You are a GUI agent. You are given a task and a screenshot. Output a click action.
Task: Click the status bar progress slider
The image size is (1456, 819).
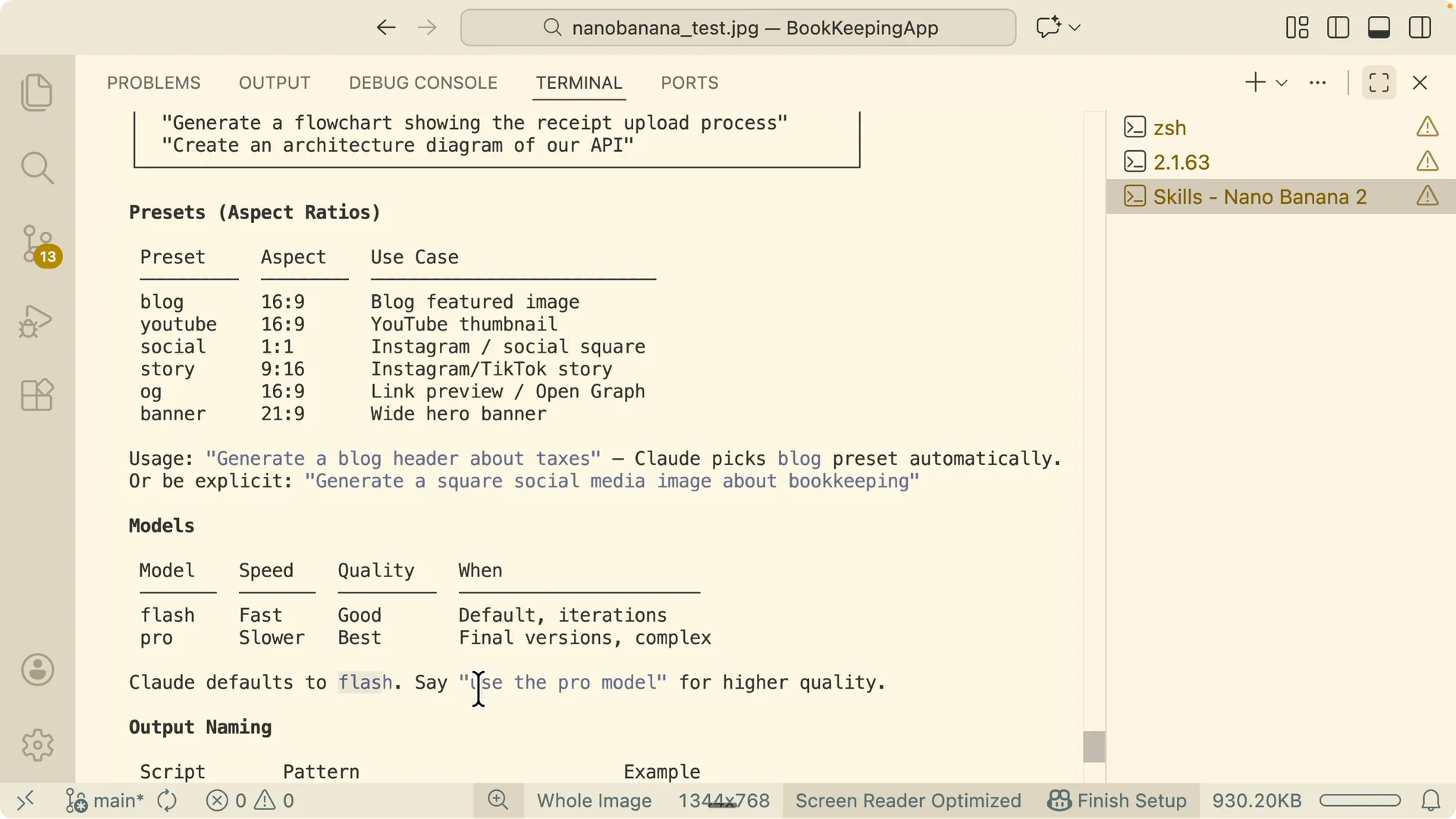(x=1360, y=801)
